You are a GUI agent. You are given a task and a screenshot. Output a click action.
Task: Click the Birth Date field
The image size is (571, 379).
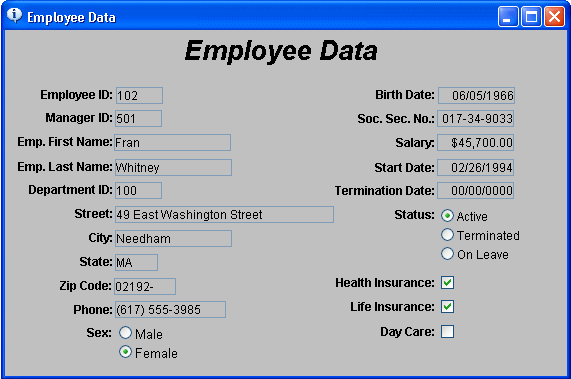[476, 95]
